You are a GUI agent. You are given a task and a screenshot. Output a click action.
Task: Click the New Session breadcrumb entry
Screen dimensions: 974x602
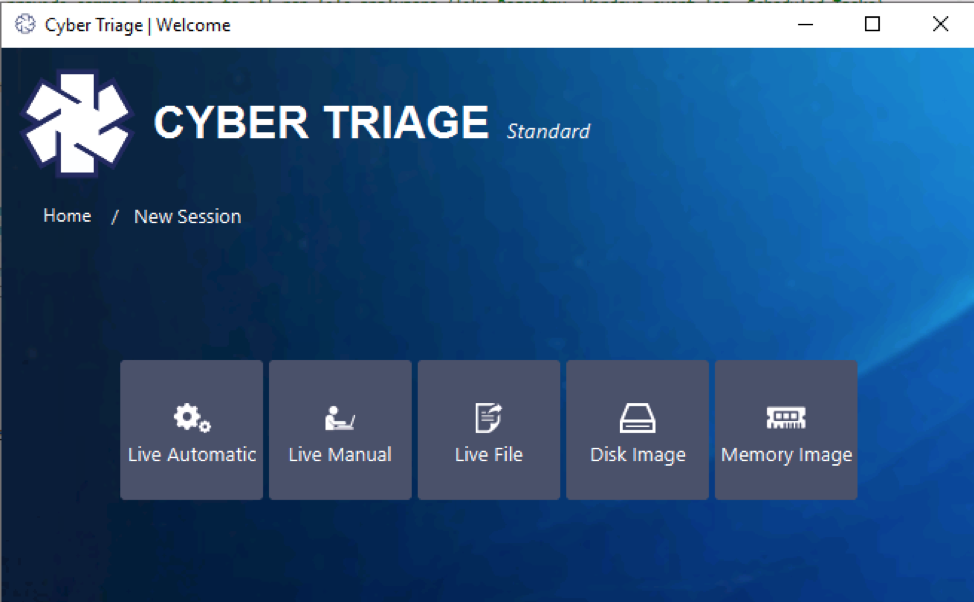pos(187,216)
